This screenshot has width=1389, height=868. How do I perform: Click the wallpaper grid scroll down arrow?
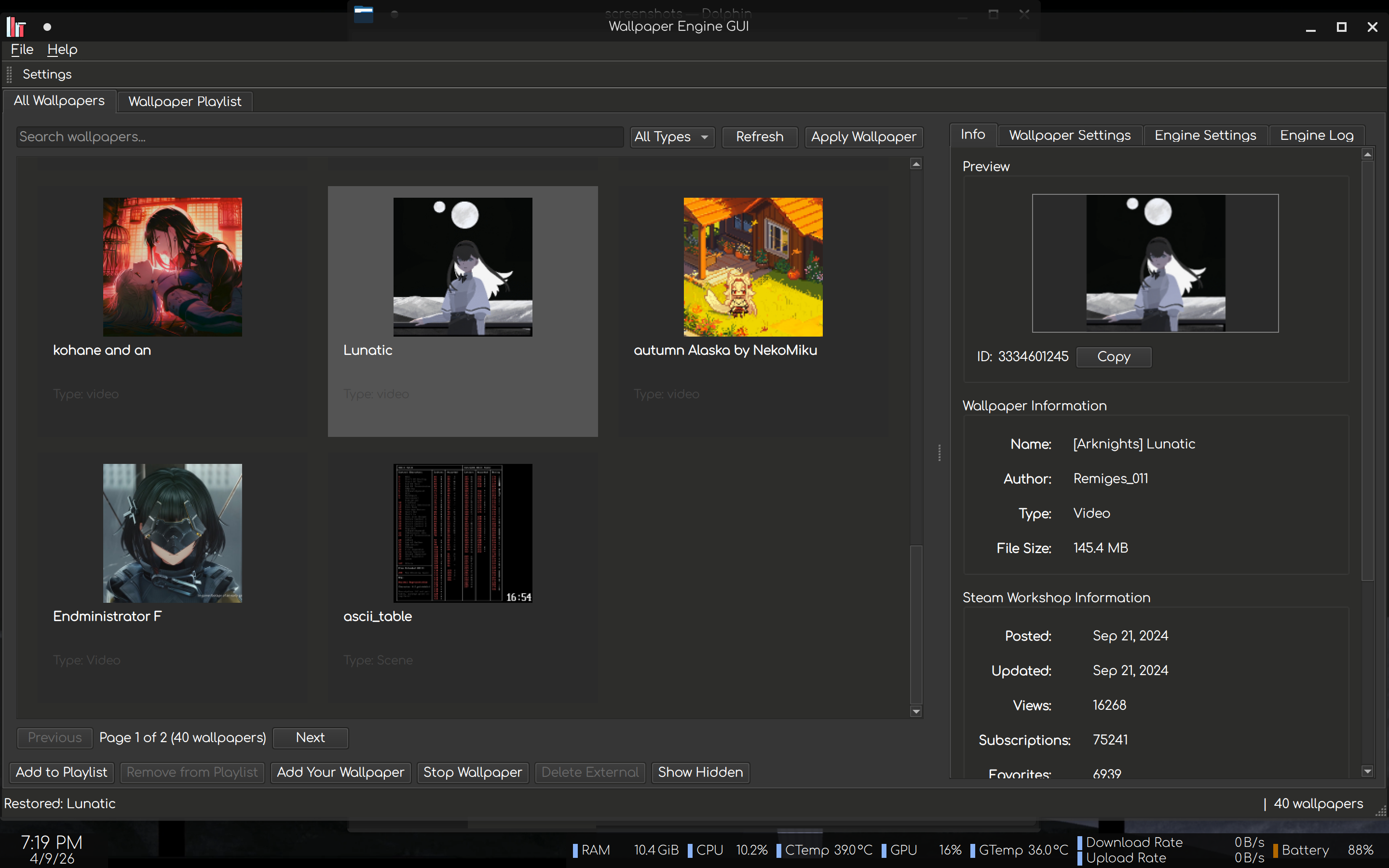pyautogui.click(x=916, y=712)
